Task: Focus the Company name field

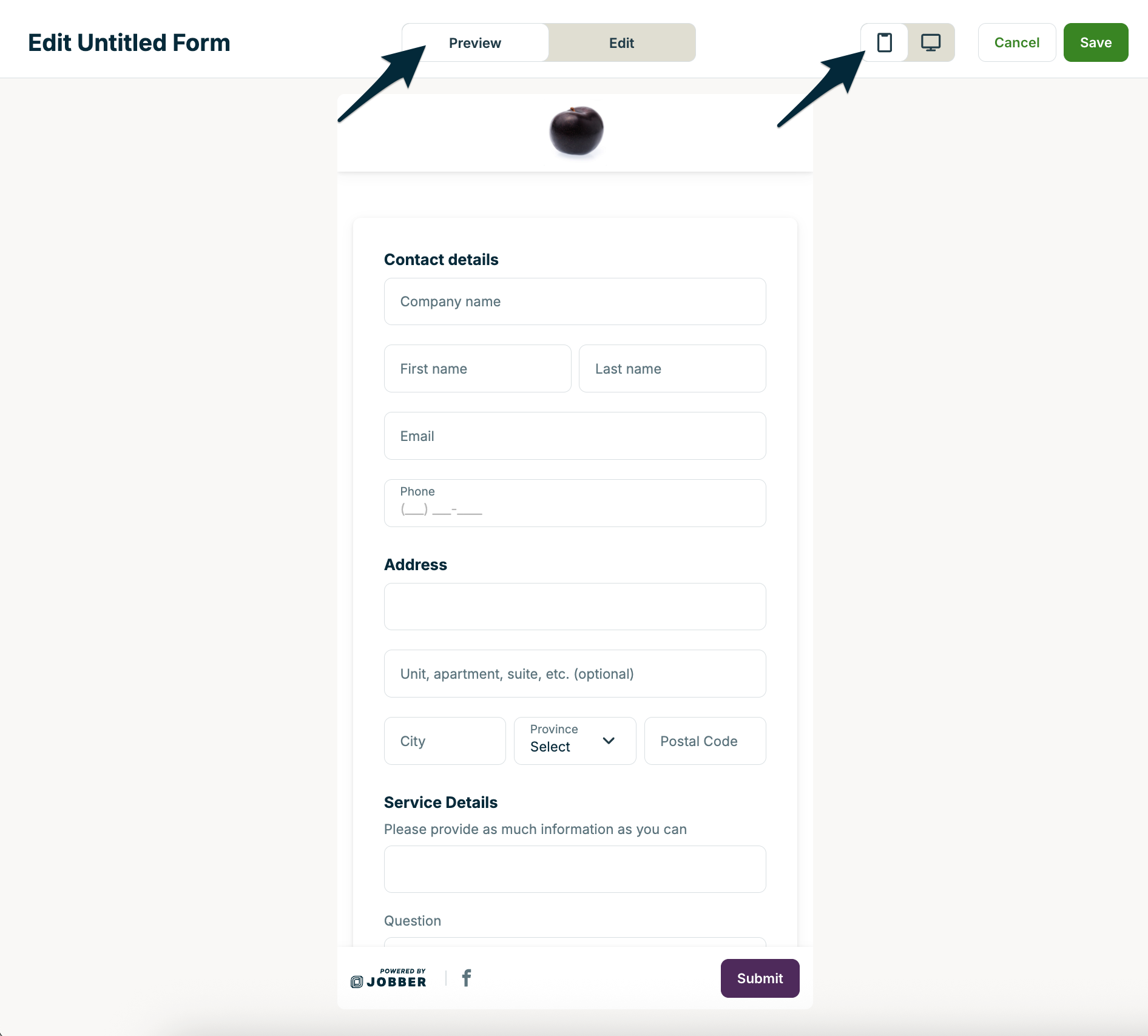Action: coord(575,301)
